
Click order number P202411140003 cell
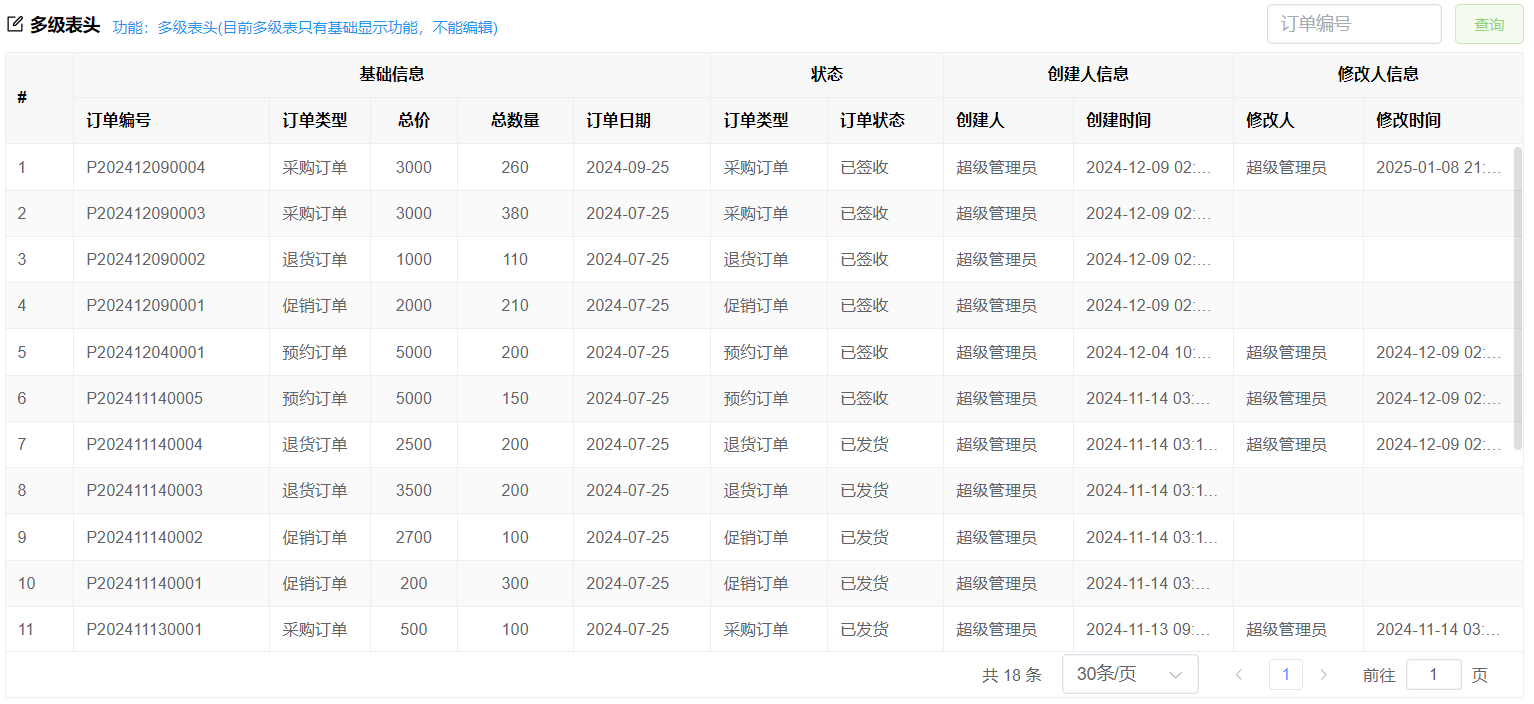tap(145, 491)
